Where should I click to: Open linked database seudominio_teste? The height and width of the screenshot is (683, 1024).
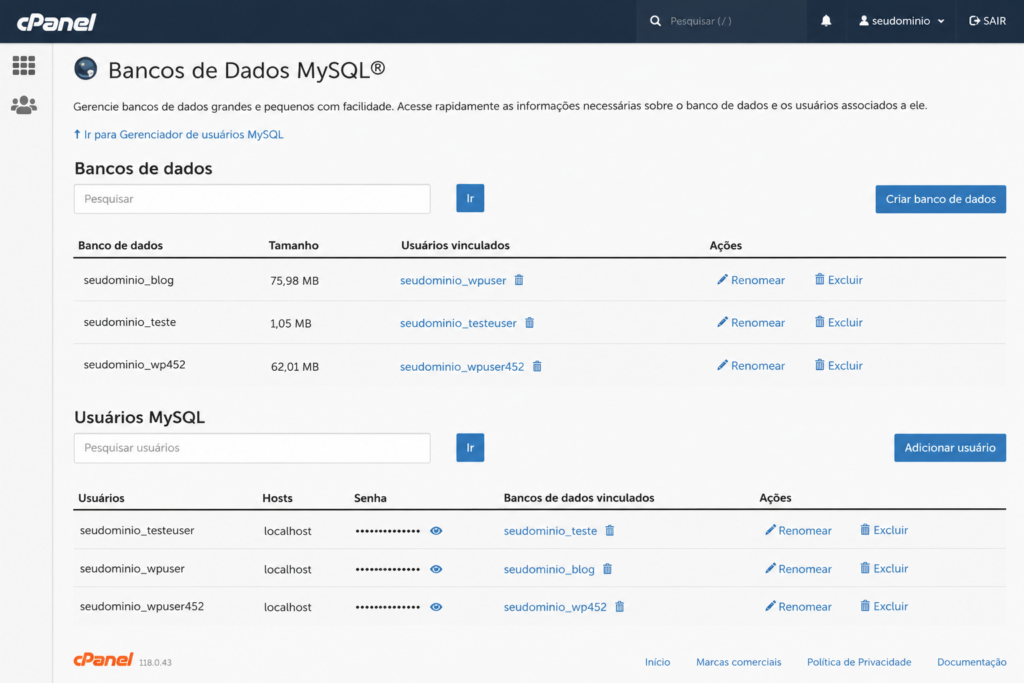pos(551,531)
